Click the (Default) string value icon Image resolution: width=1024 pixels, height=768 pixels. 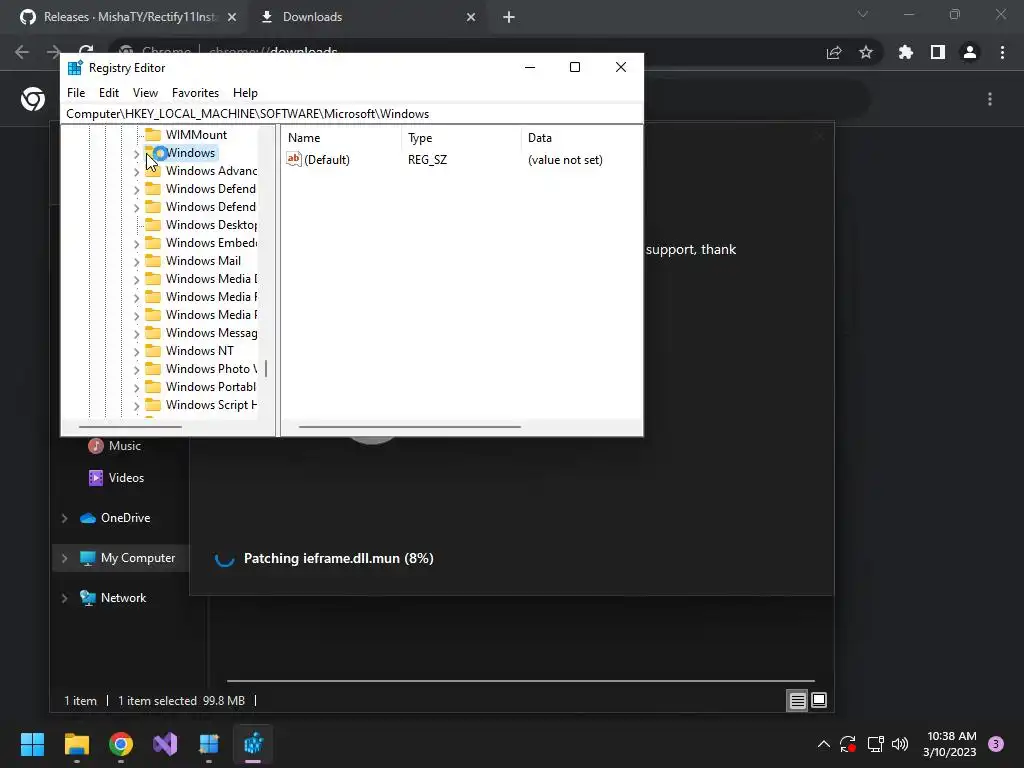pos(294,159)
